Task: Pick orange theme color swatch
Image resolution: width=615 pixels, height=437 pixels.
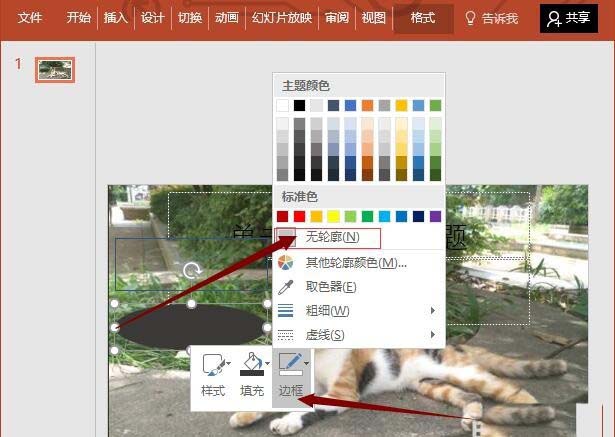Action: (368, 106)
